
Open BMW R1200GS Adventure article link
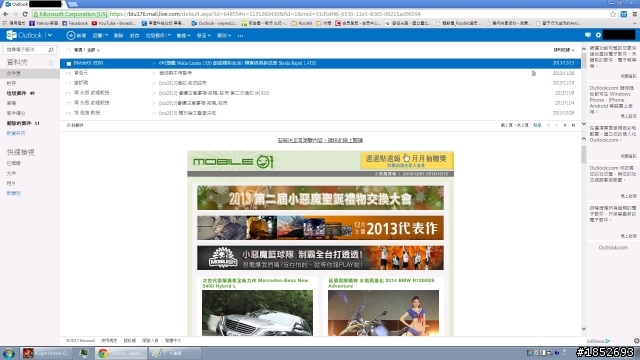click(381, 283)
